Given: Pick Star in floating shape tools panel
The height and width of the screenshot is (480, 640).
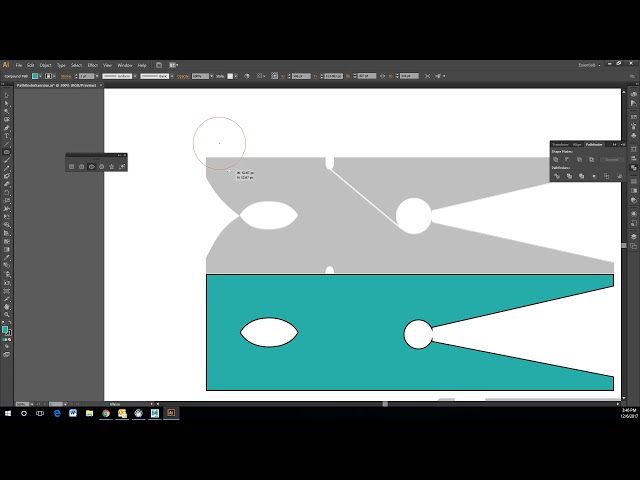Looking at the screenshot, I should [x=111, y=167].
